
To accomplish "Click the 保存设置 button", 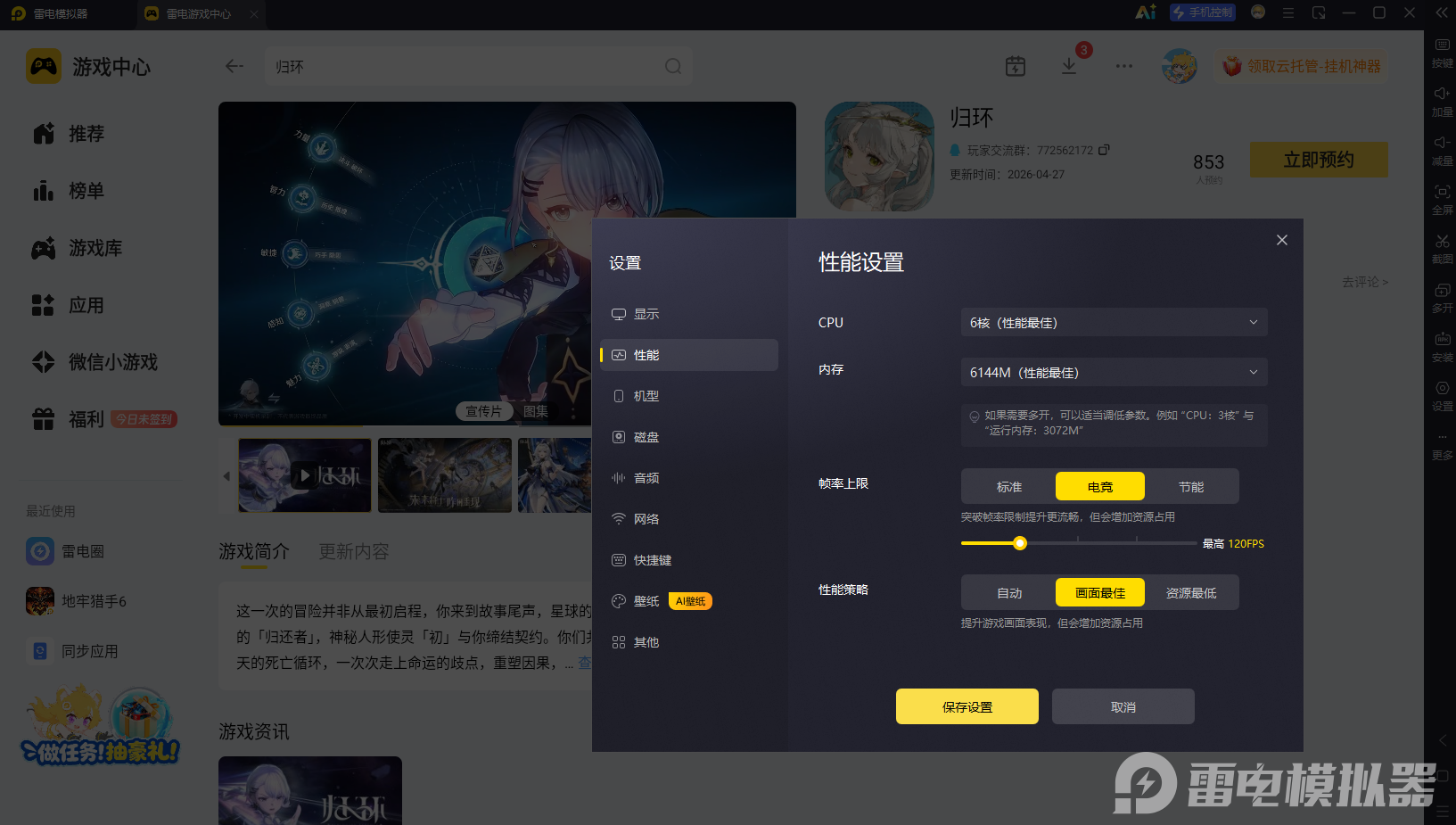I will pos(967,706).
